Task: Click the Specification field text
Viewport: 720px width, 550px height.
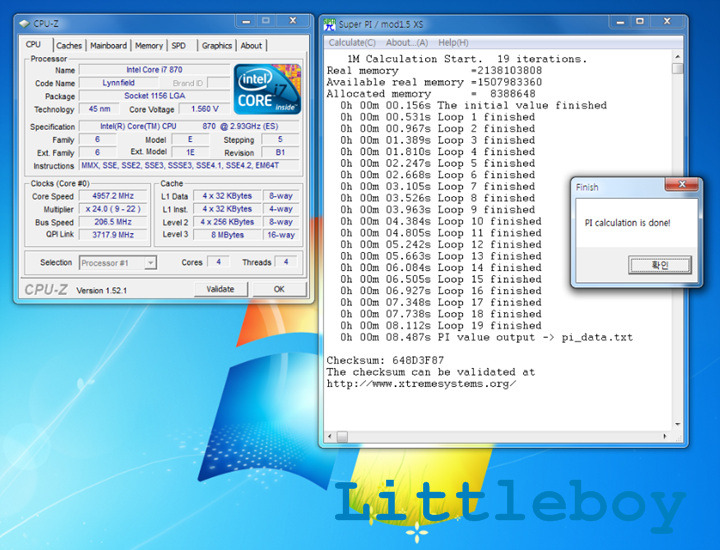Action: [x=189, y=126]
